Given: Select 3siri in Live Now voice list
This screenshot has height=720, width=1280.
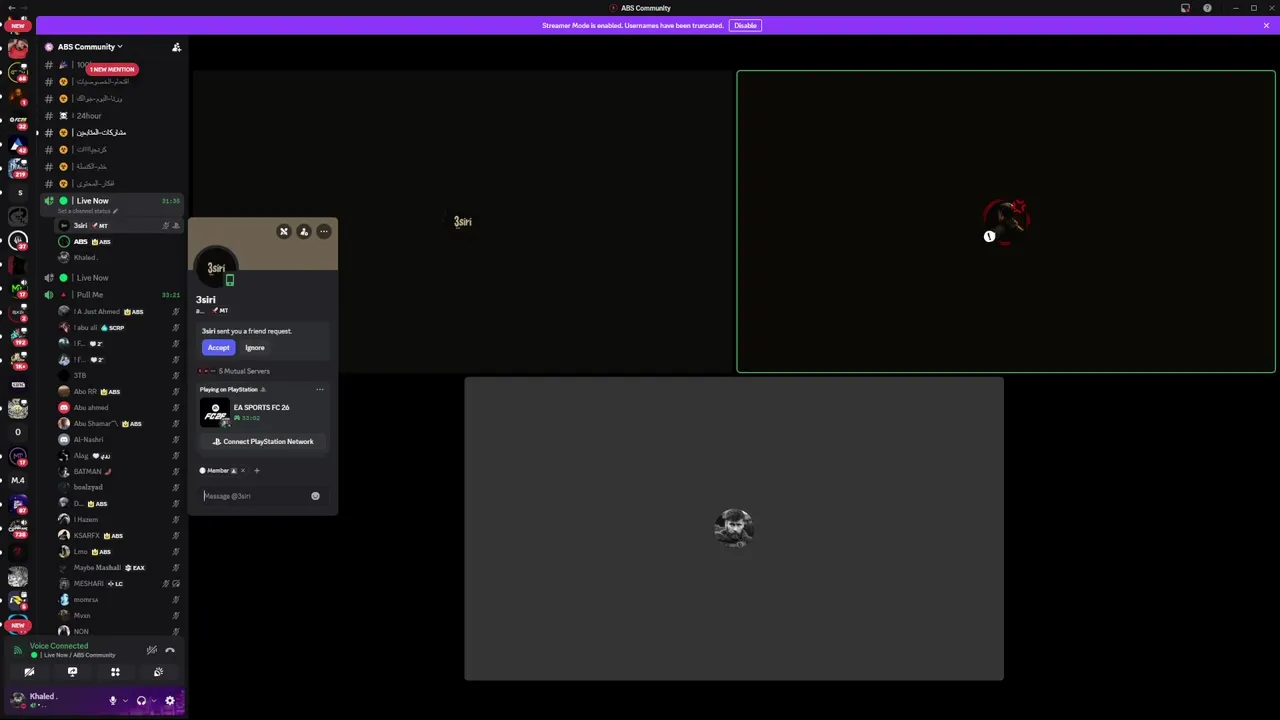Looking at the screenshot, I should pyautogui.click(x=118, y=226).
